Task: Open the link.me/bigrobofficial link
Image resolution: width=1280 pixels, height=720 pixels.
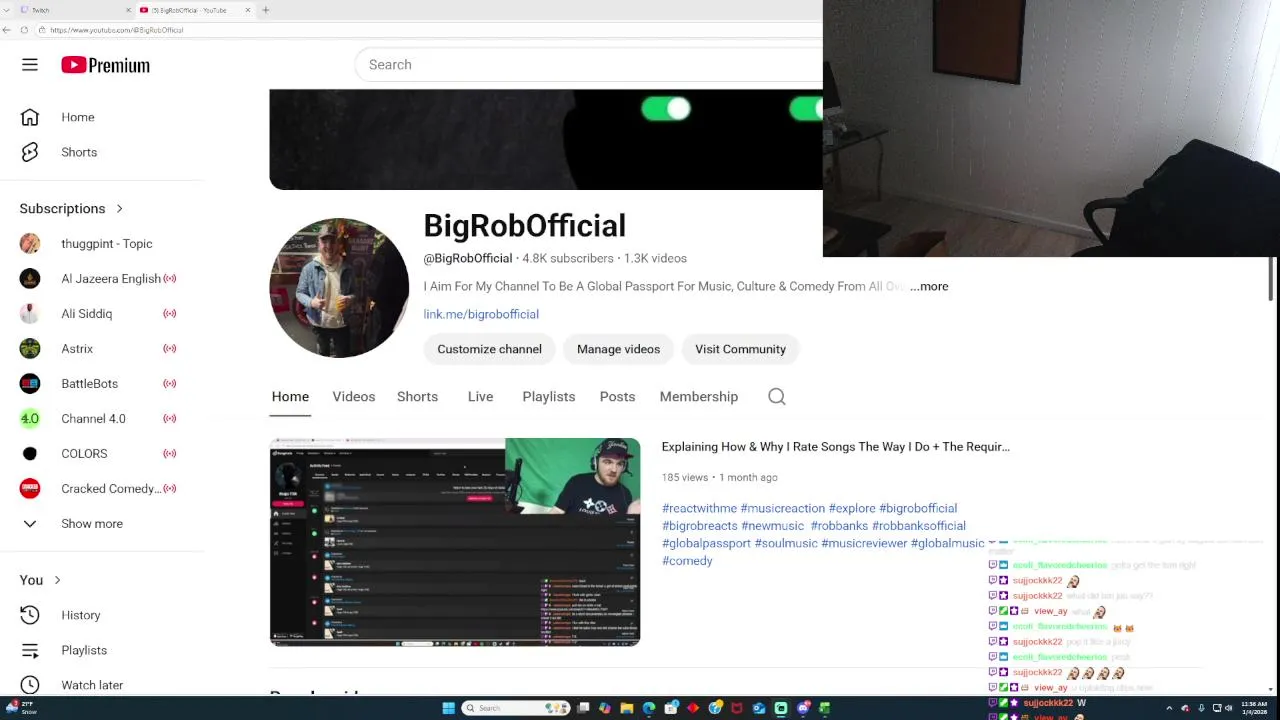Action: click(481, 314)
